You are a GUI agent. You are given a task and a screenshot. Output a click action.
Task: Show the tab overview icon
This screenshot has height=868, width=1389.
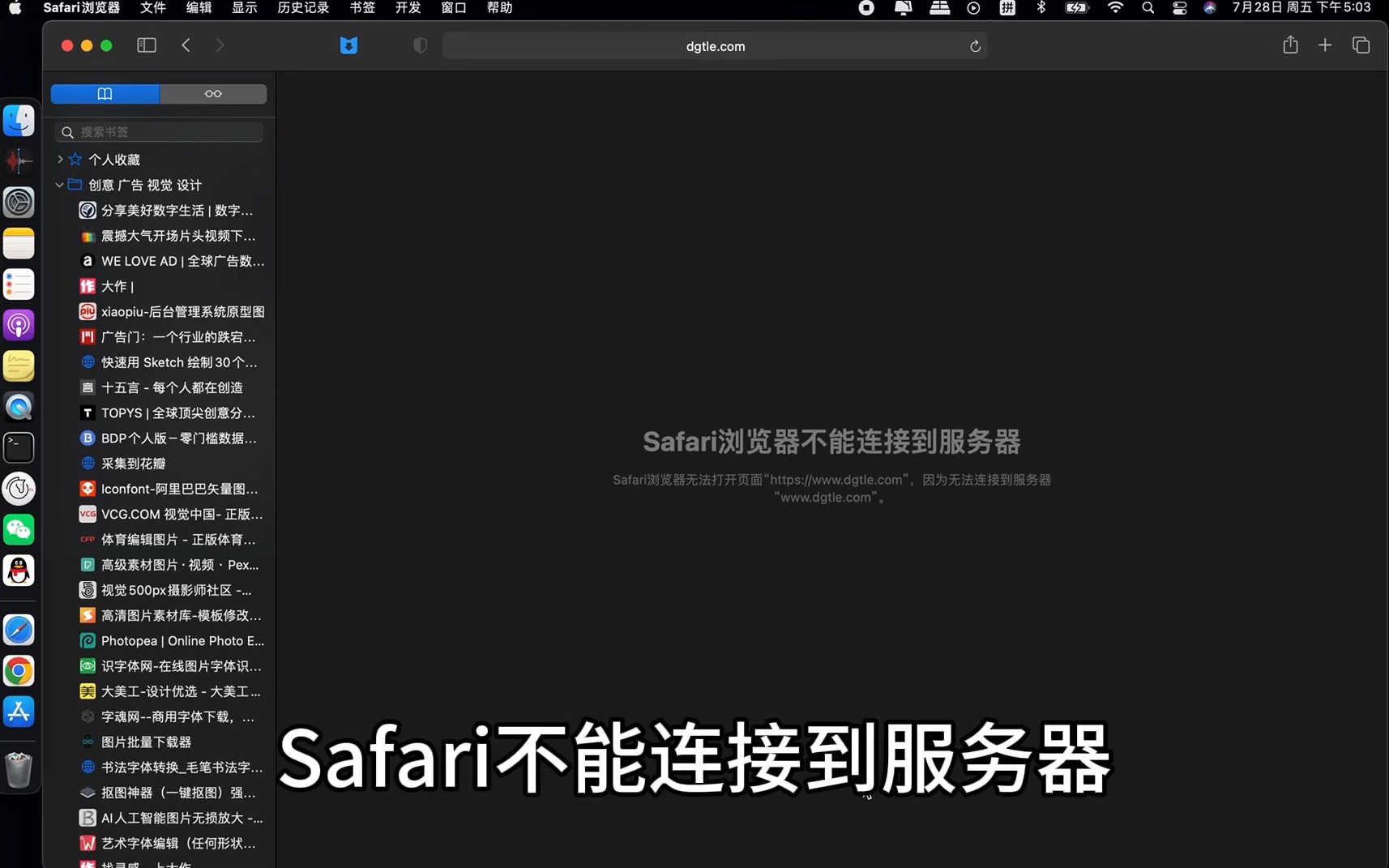(1361, 45)
